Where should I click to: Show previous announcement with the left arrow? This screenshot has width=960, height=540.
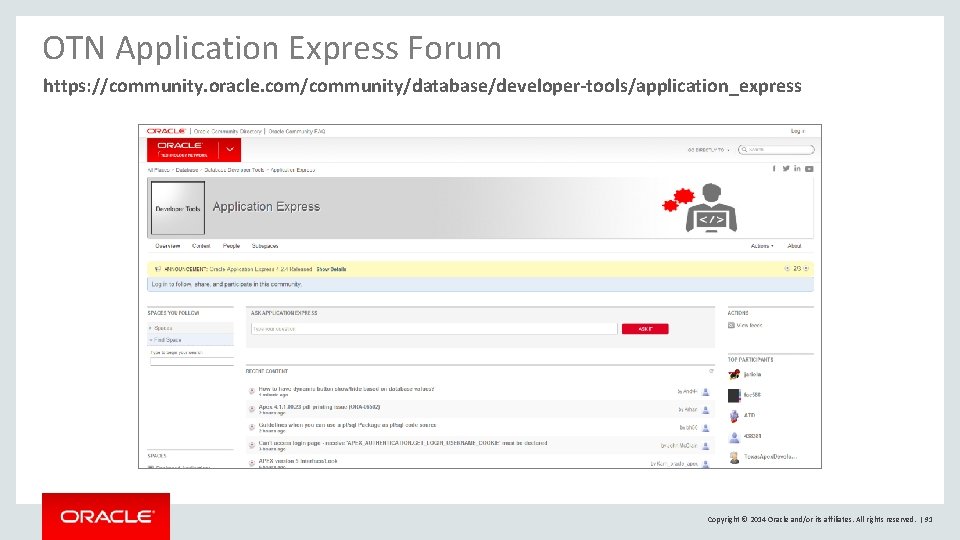[x=787, y=269]
